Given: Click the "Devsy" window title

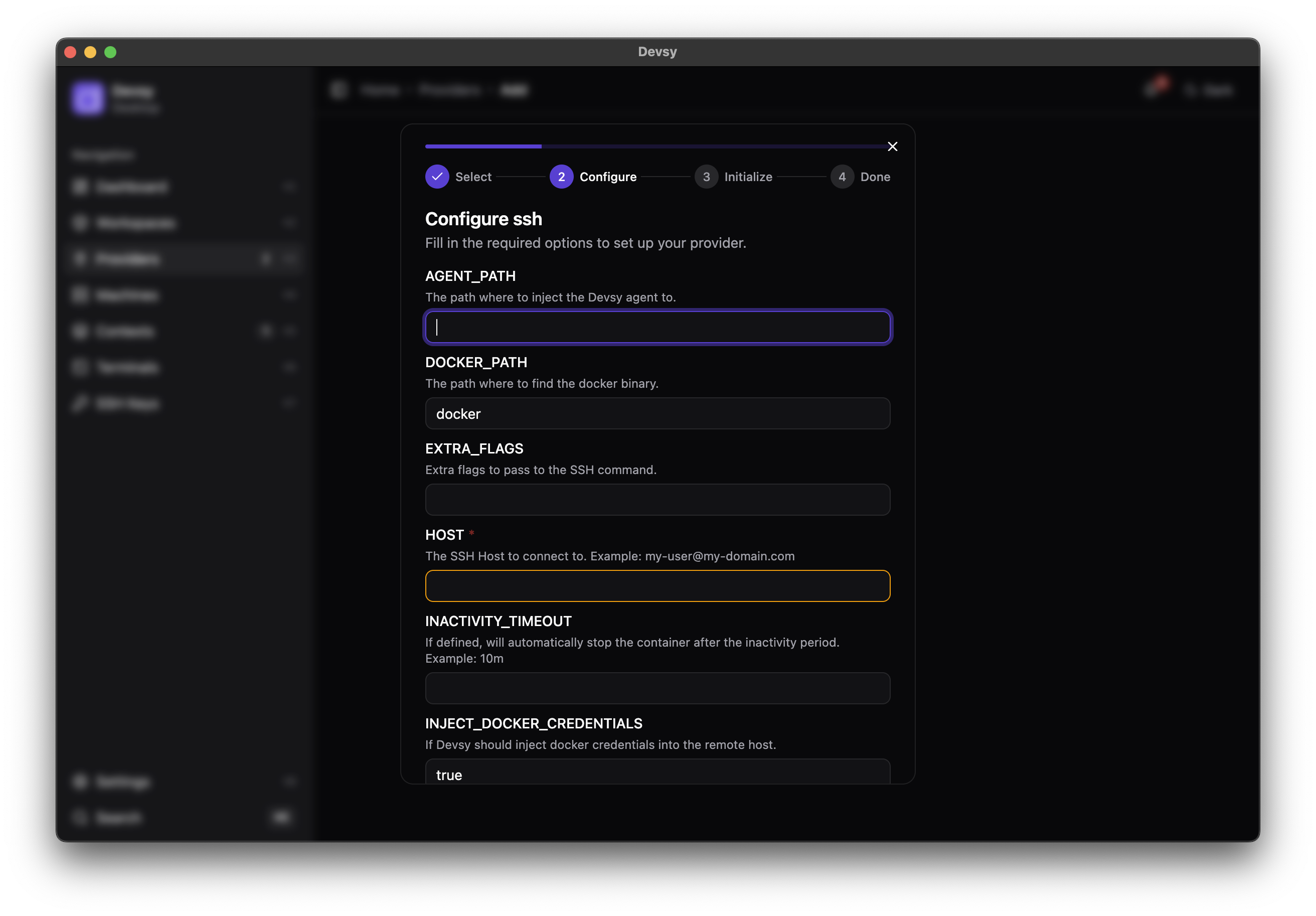Looking at the screenshot, I should (657, 52).
